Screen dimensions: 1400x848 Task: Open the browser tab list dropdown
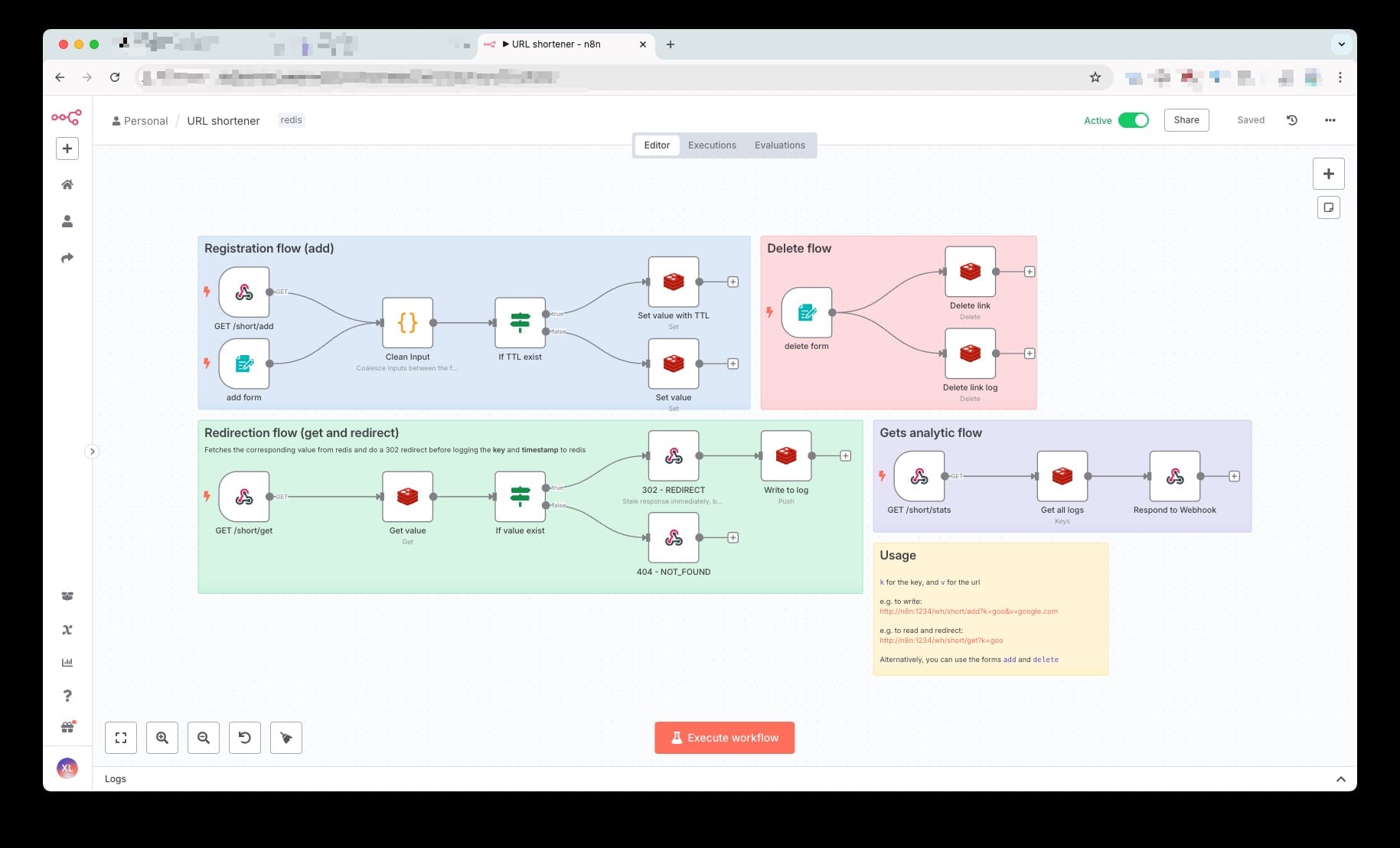[1341, 44]
